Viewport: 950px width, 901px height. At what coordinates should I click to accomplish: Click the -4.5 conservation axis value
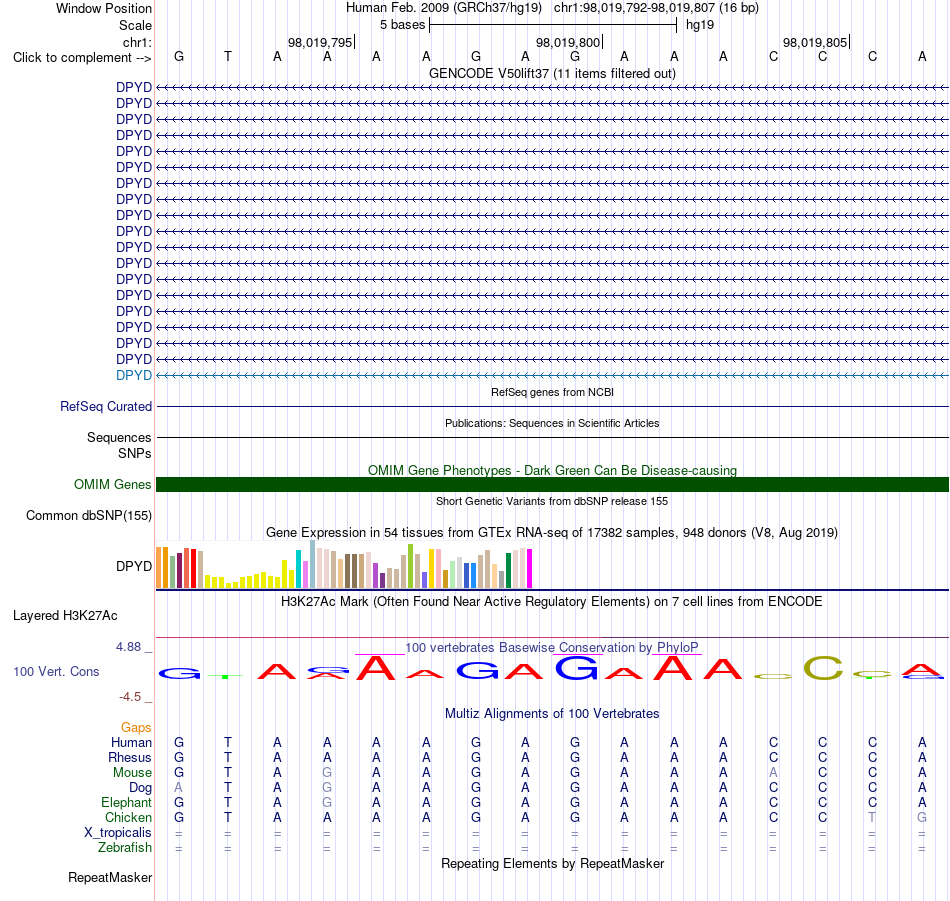(130, 697)
